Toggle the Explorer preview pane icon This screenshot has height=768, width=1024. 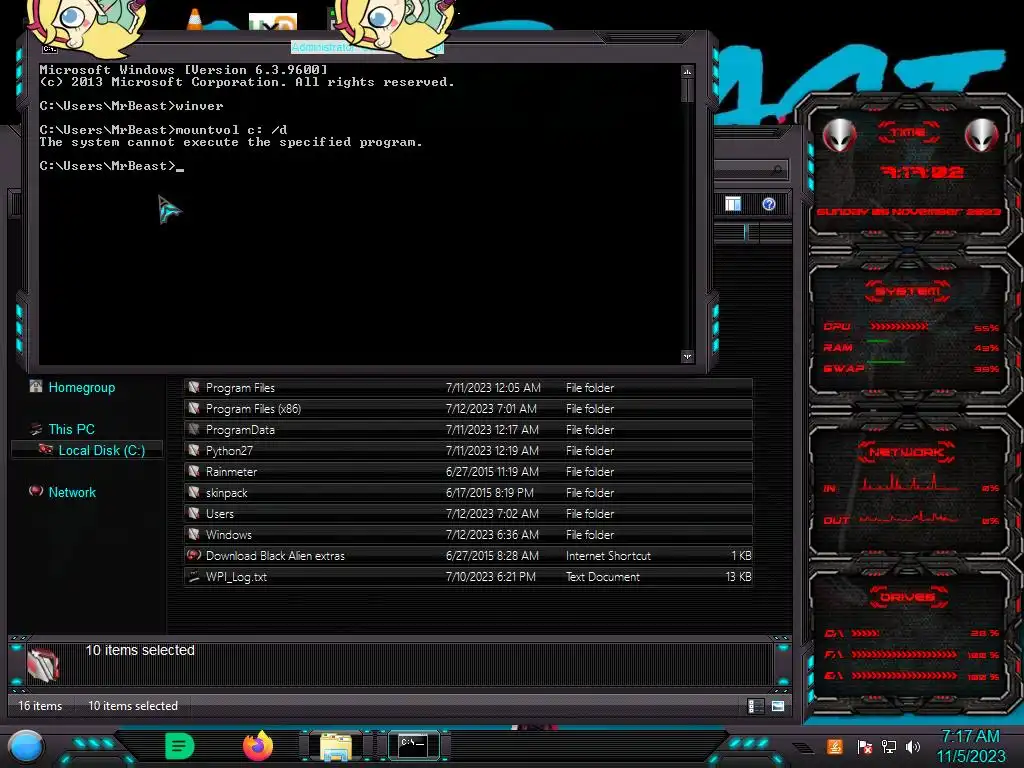click(733, 204)
